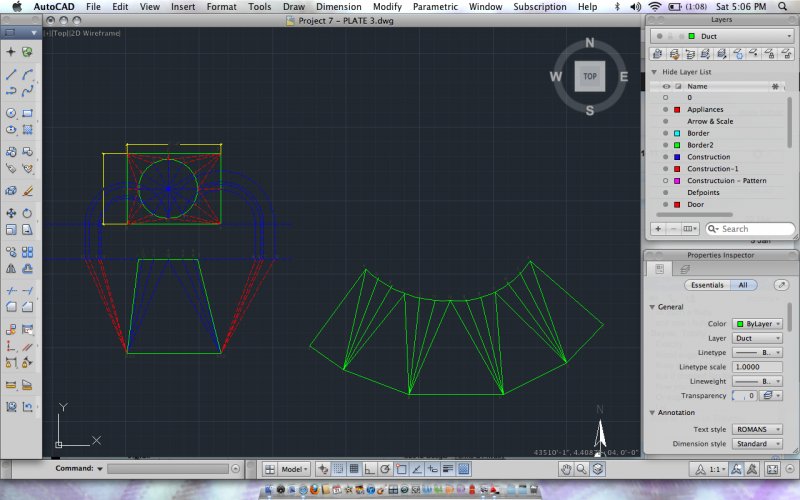Click the All button in Properties Inspector
Viewport: 800px width, 500px height.
click(x=743, y=285)
